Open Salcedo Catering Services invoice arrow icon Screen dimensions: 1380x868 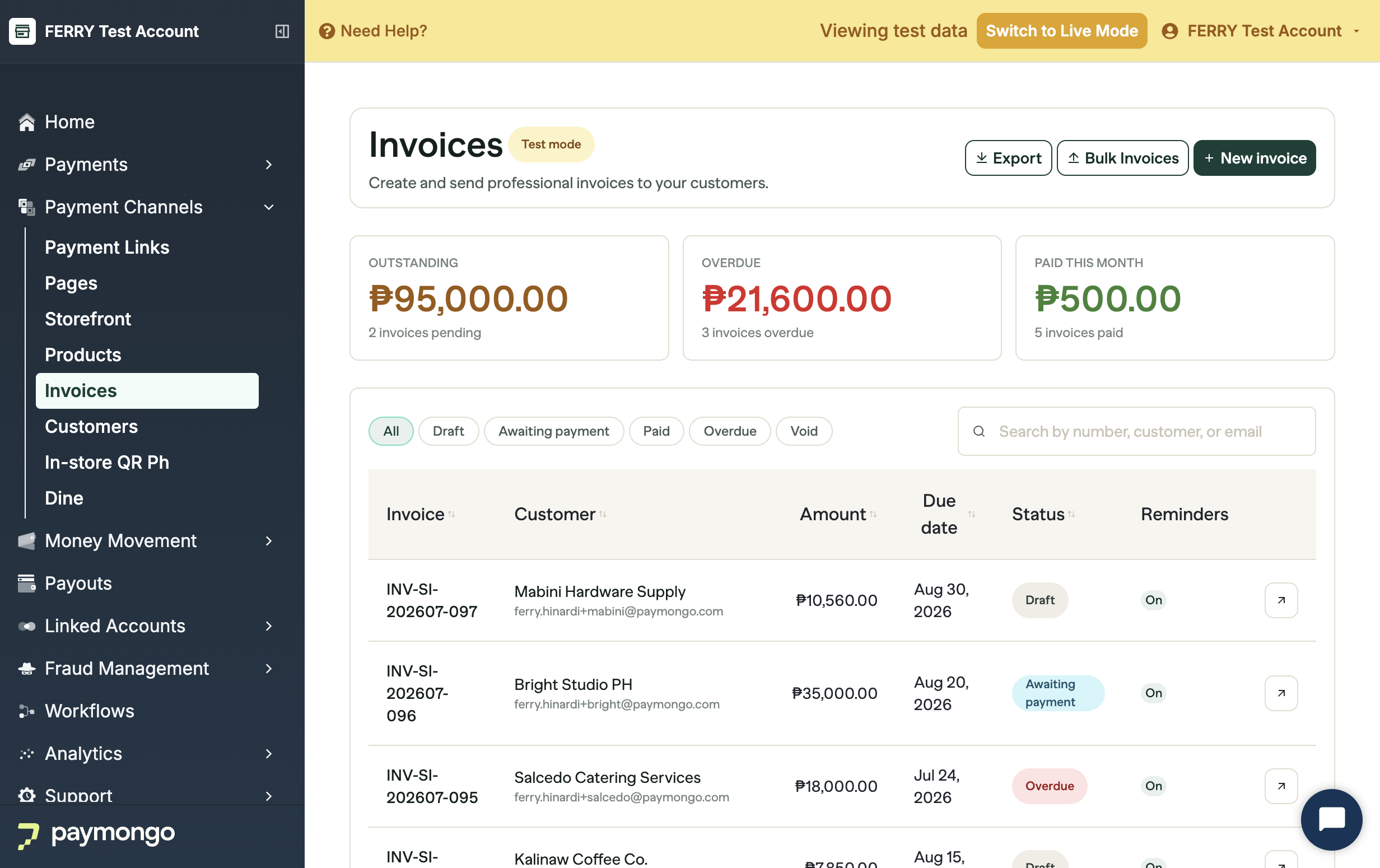point(1281,786)
